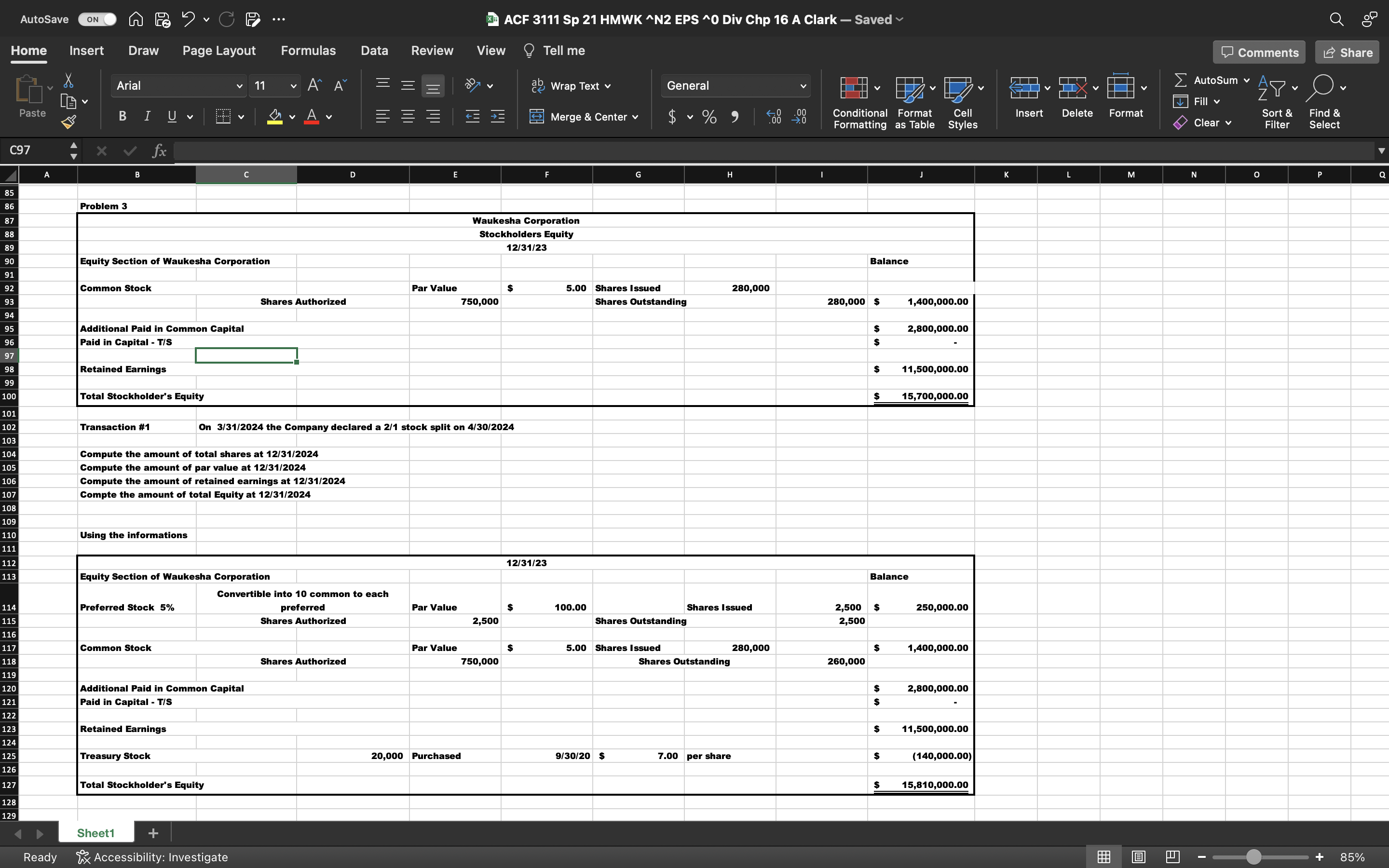The height and width of the screenshot is (868, 1389).
Task: Switch to the Page Layout tab
Action: pos(218,51)
